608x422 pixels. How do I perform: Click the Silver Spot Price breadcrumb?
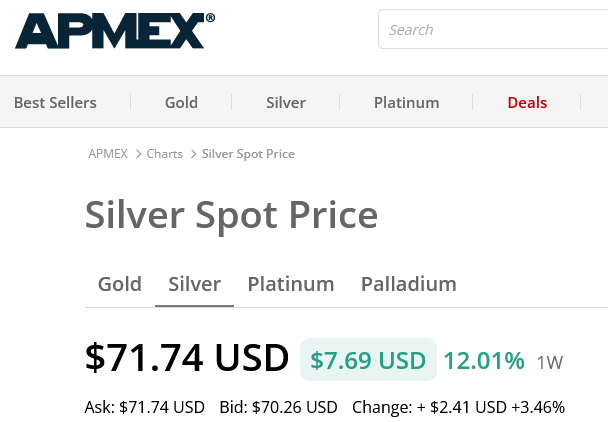coord(248,154)
